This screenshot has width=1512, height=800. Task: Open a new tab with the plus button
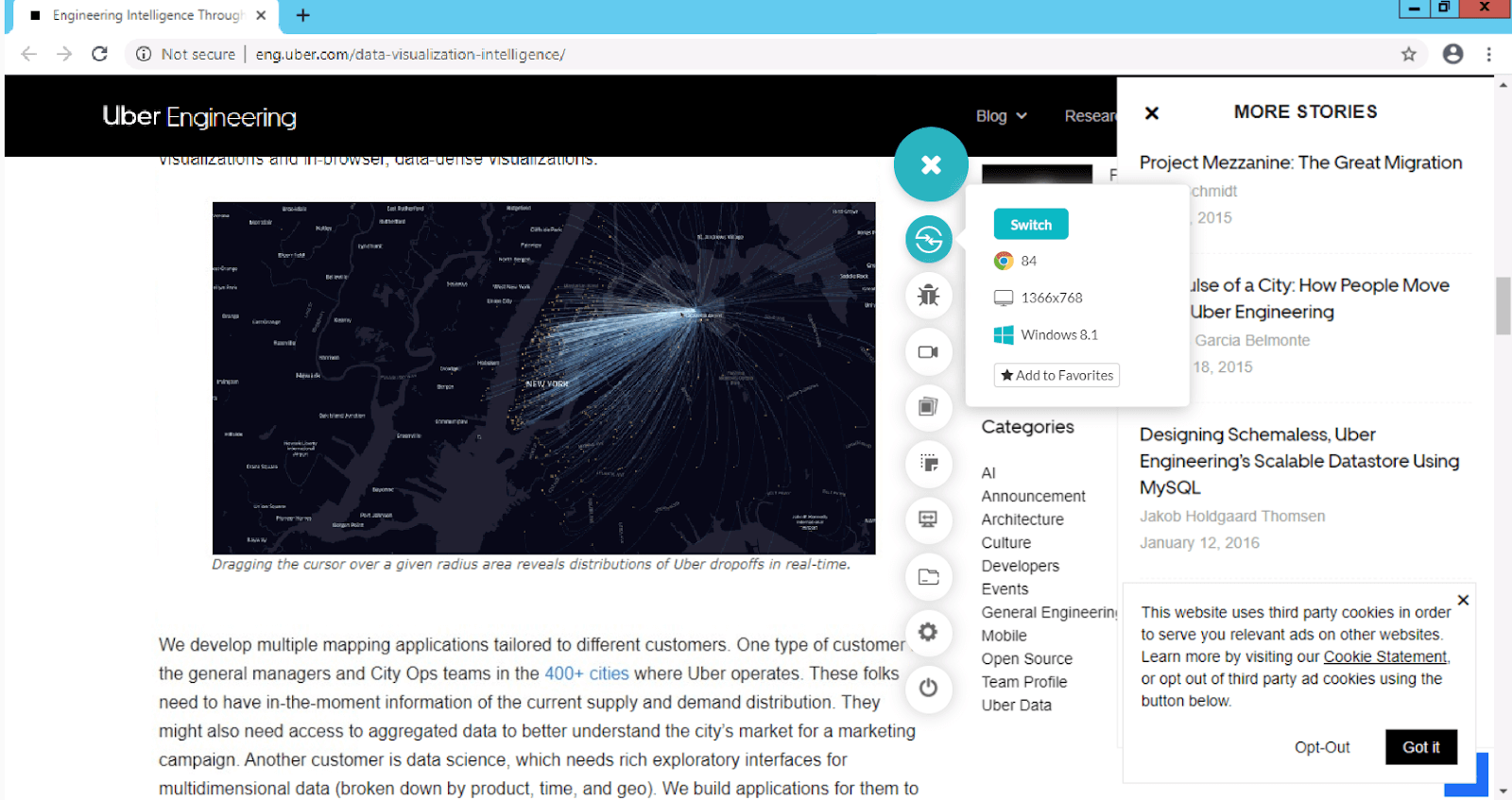(x=303, y=15)
